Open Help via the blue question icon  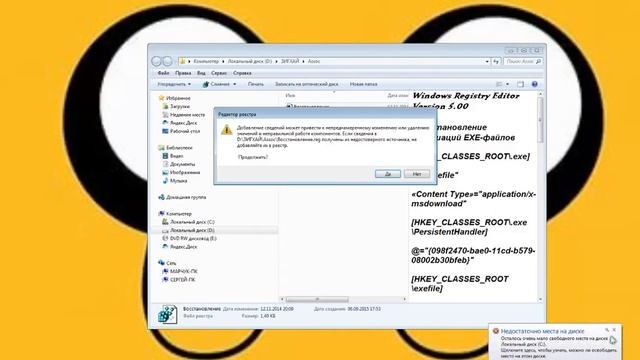(534, 84)
